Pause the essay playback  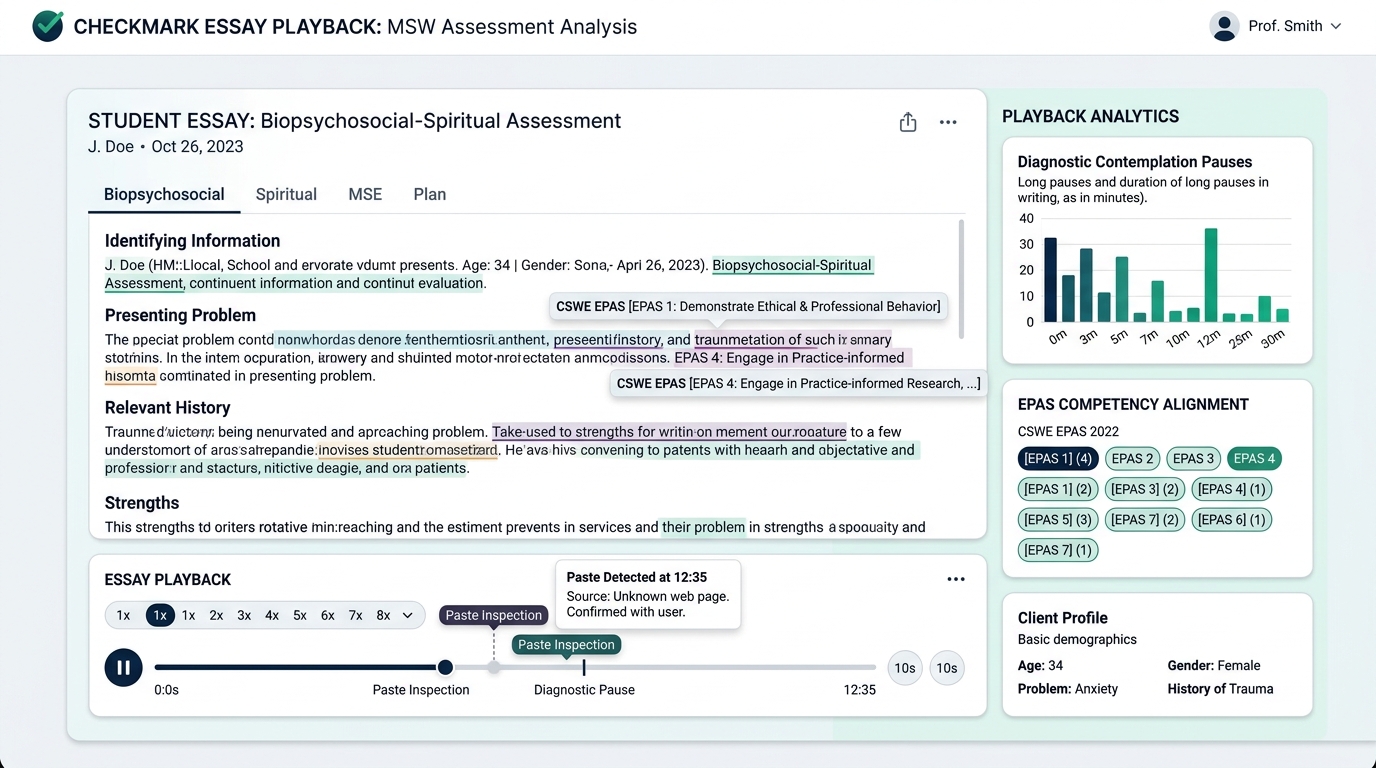click(x=123, y=667)
